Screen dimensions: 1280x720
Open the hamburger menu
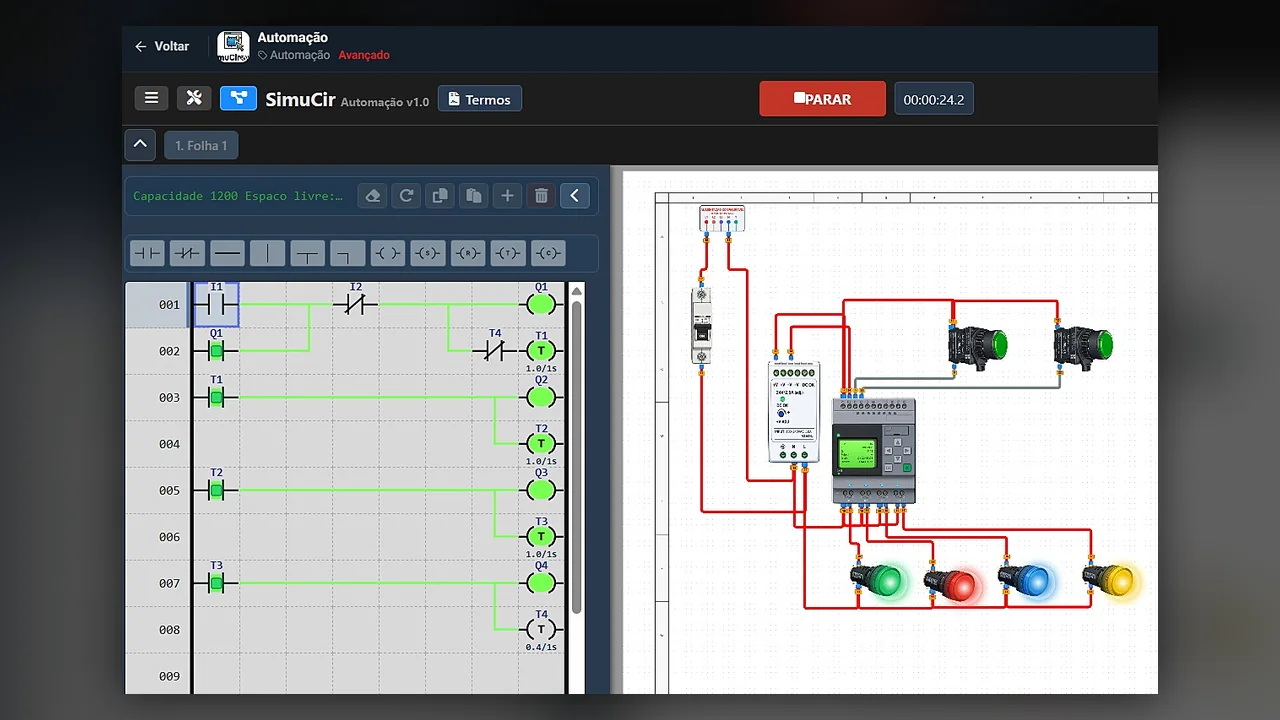(x=151, y=98)
